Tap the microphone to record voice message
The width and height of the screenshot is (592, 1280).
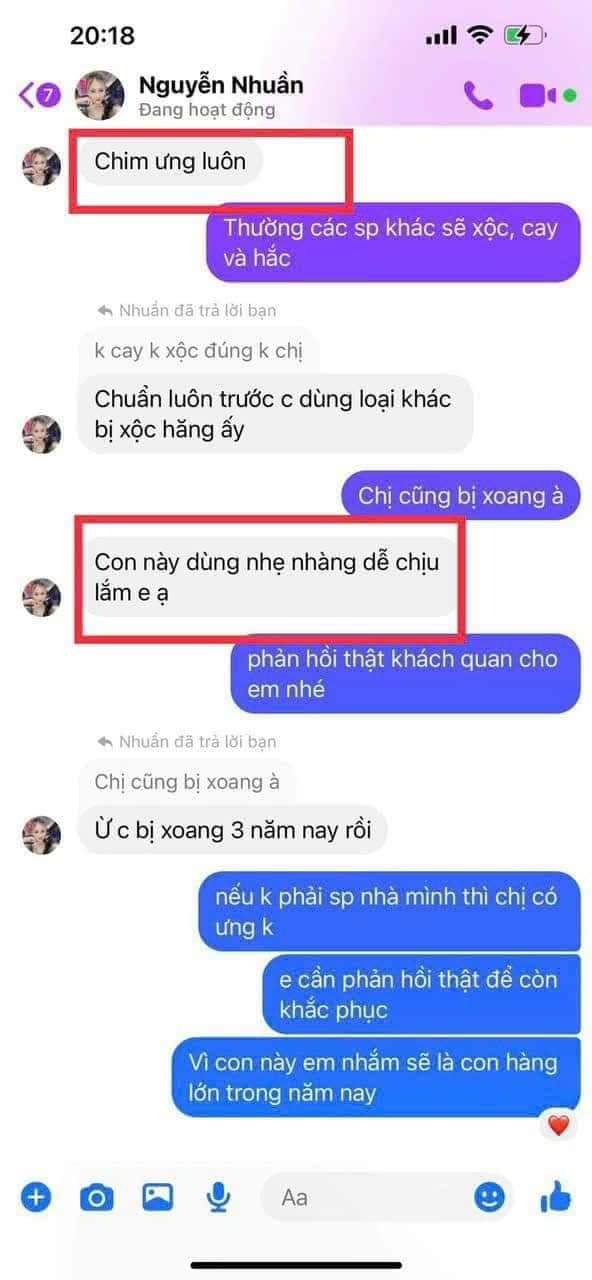coord(217,1196)
